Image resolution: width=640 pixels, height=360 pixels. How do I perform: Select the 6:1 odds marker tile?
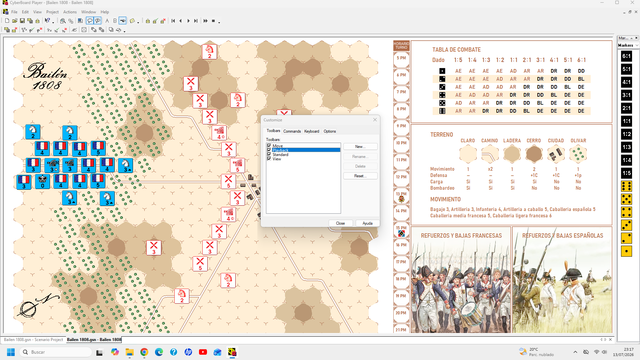click(x=626, y=56)
